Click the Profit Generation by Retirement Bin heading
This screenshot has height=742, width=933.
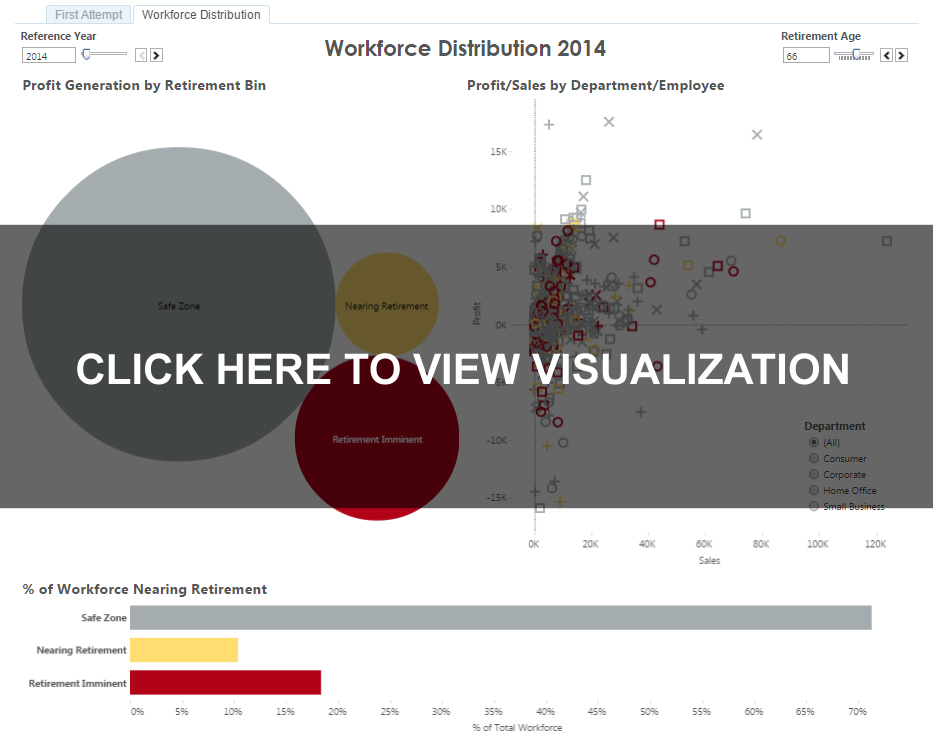point(144,85)
